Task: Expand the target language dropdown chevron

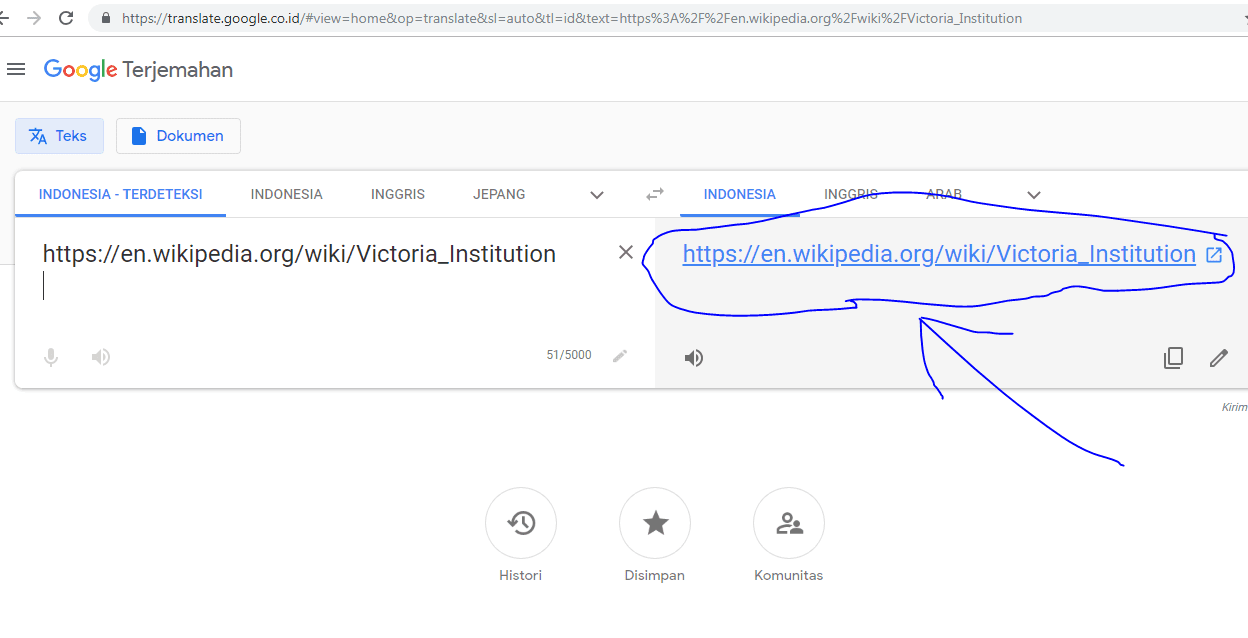Action: (x=1033, y=195)
